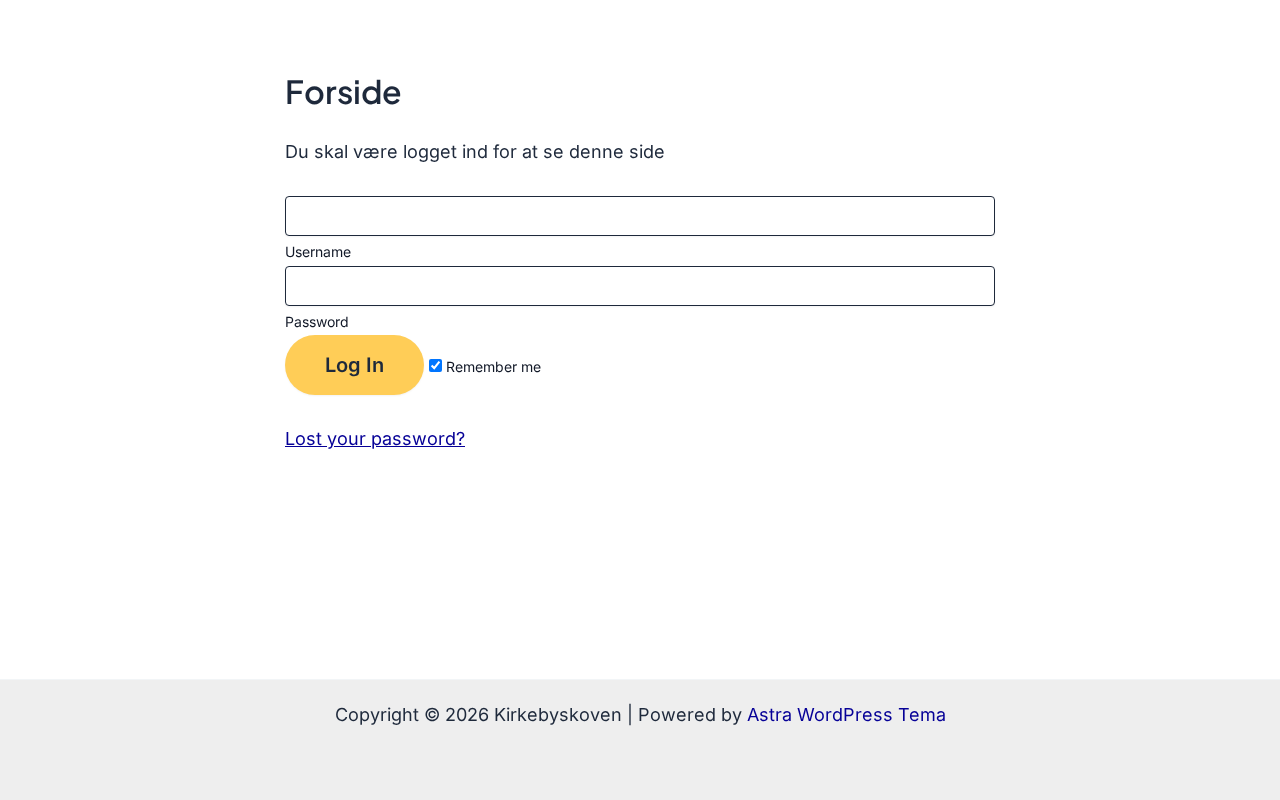Click the 'Powered by' footer text
The width and height of the screenshot is (1280, 800).
[689, 715]
